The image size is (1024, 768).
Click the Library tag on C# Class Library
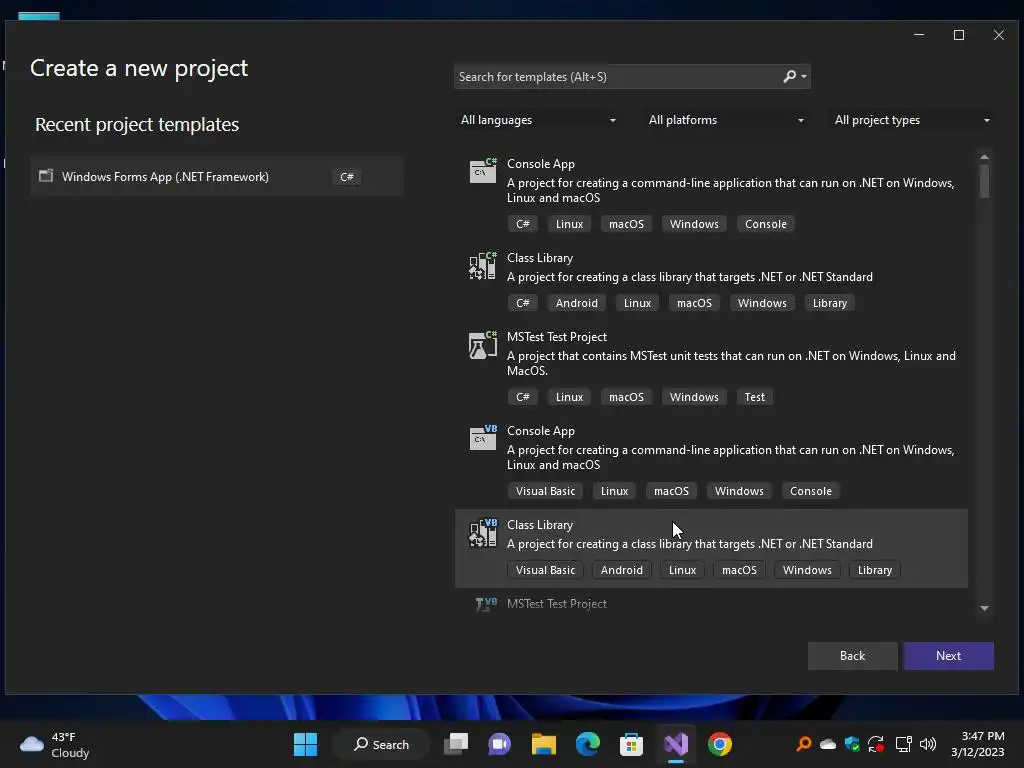pyautogui.click(x=830, y=303)
